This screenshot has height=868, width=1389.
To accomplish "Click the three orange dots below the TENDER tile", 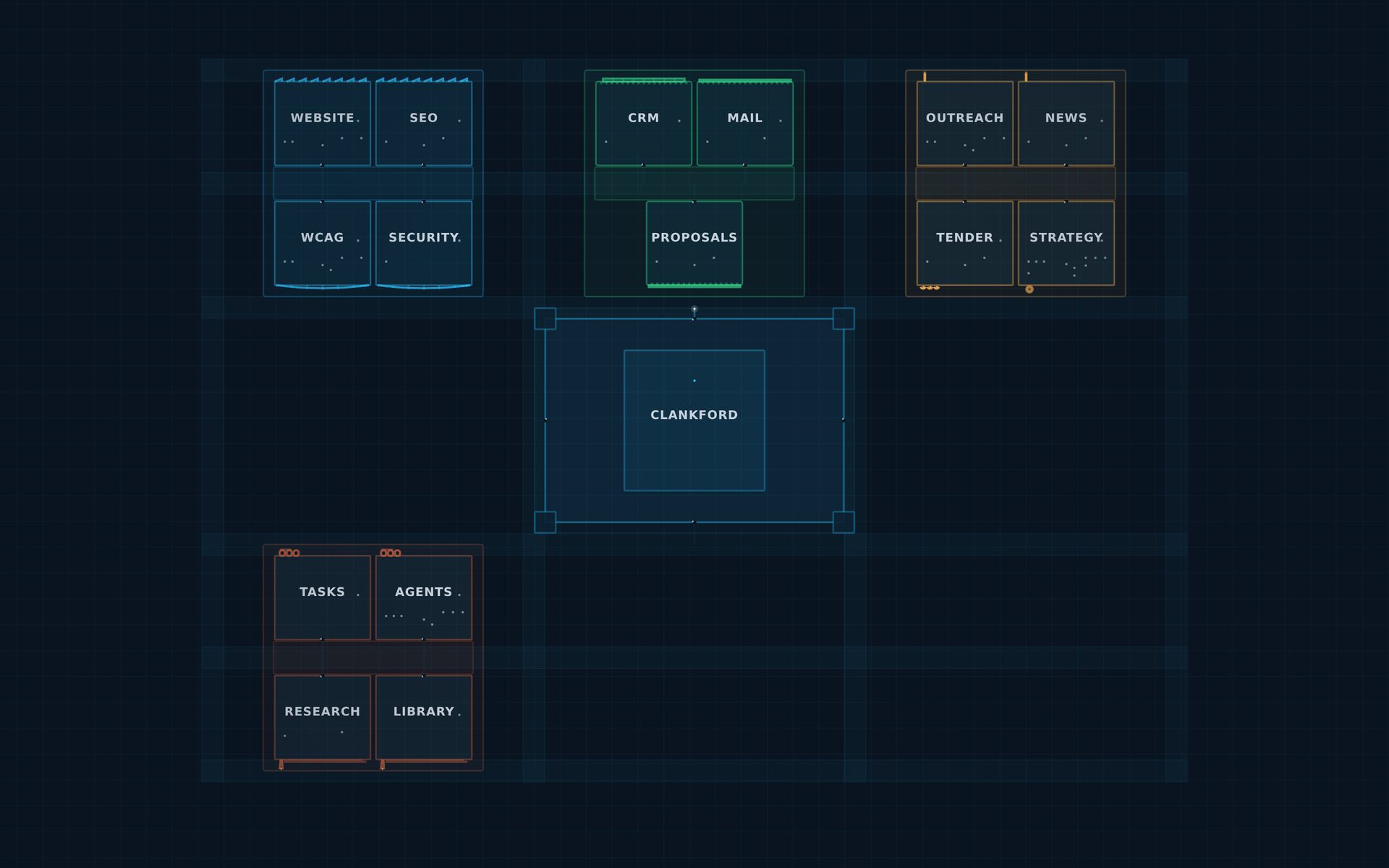I will coord(930,288).
